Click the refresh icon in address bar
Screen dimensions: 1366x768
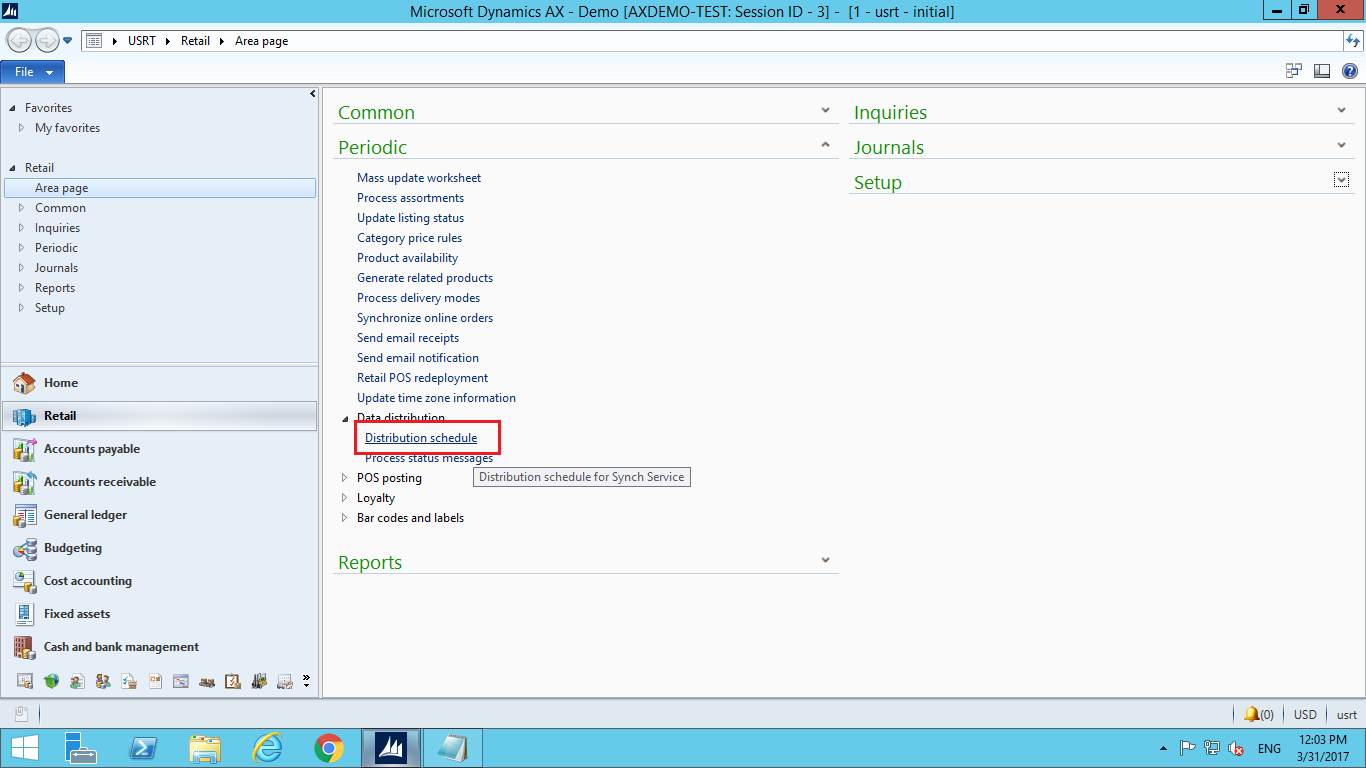click(x=1353, y=41)
